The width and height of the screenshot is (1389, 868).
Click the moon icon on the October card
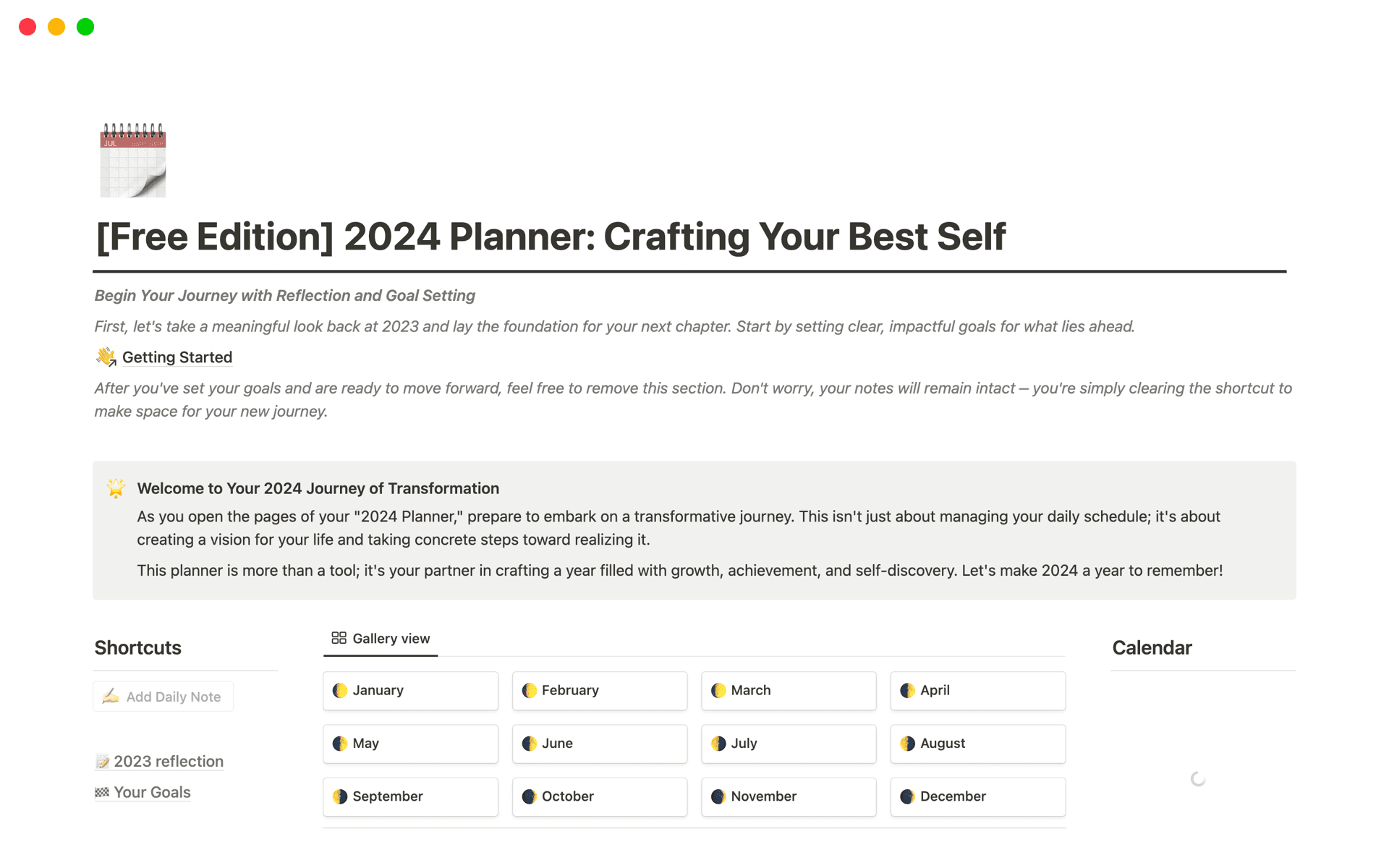530,796
